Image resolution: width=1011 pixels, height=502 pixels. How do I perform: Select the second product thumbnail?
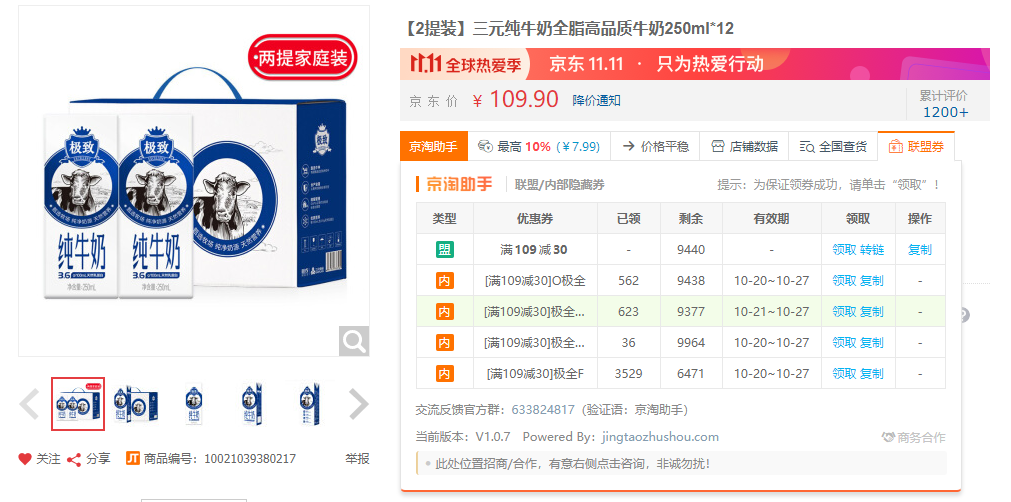(136, 404)
